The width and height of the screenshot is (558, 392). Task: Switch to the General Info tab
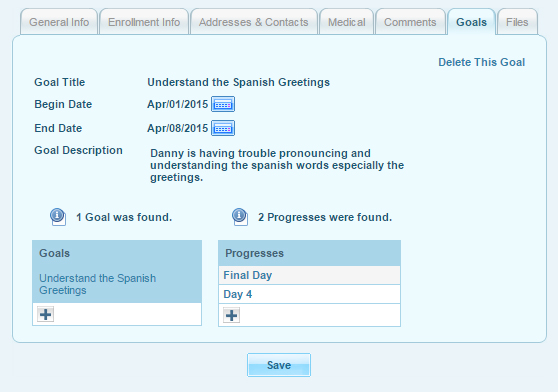coord(59,22)
